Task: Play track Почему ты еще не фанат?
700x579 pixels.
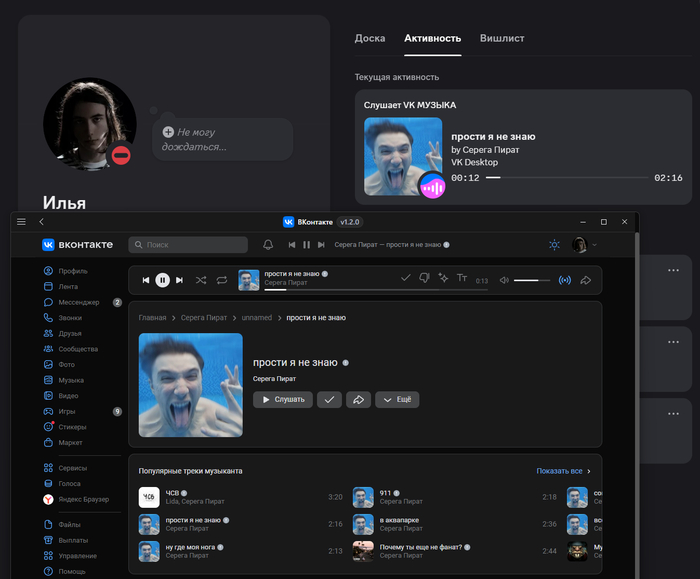Action: click(455, 551)
